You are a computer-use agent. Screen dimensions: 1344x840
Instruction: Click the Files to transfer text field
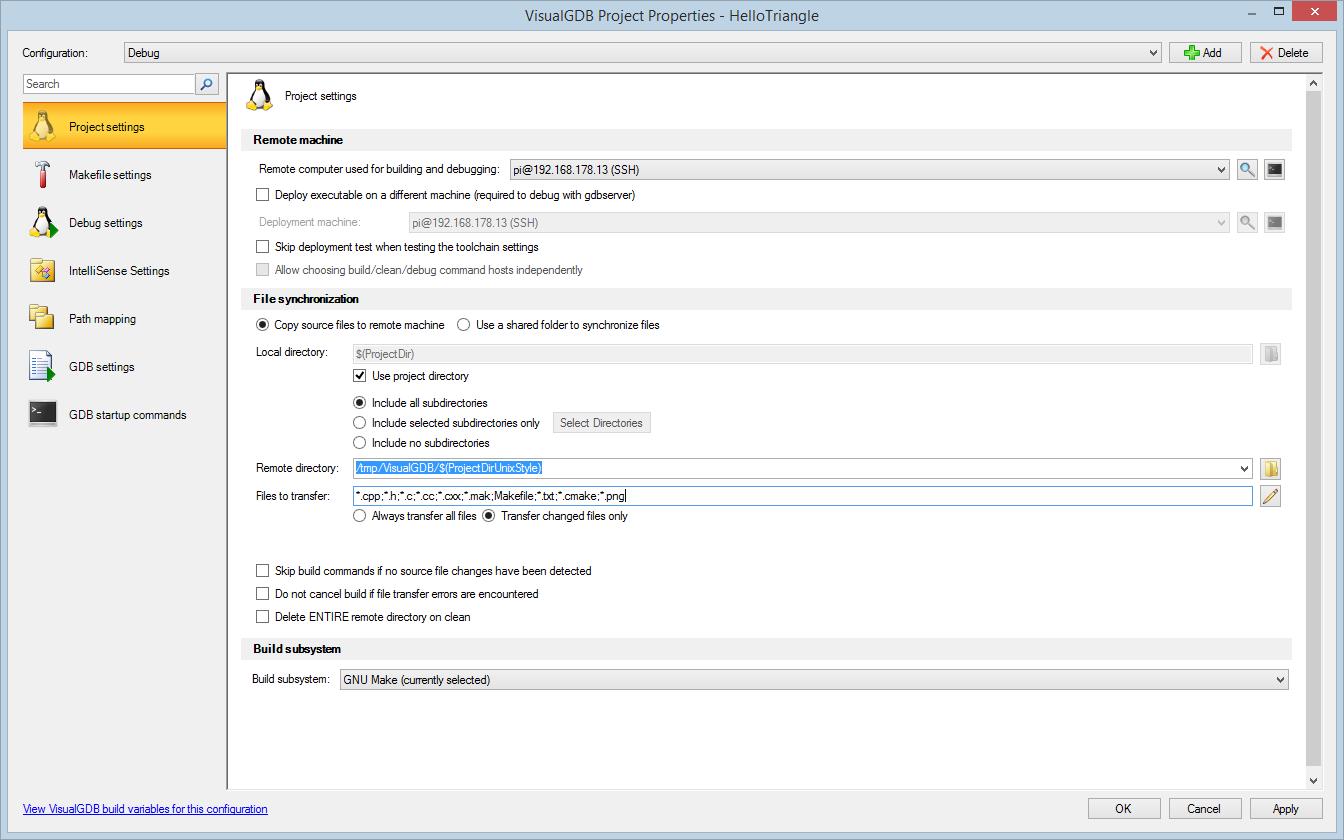point(802,496)
